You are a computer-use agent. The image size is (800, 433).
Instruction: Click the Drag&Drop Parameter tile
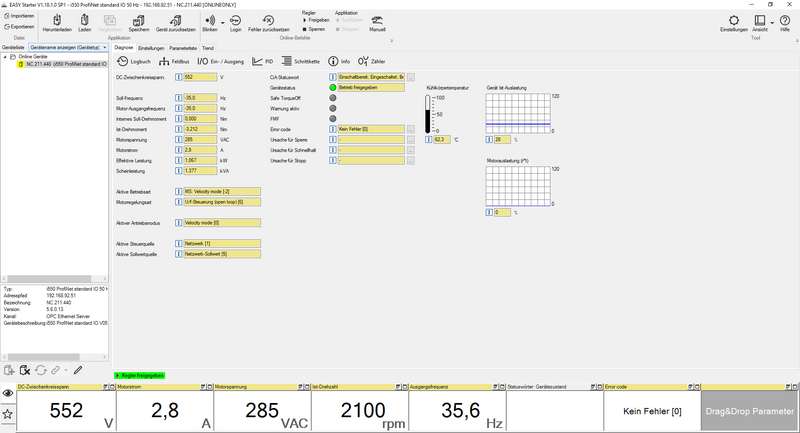coord(749,411)
